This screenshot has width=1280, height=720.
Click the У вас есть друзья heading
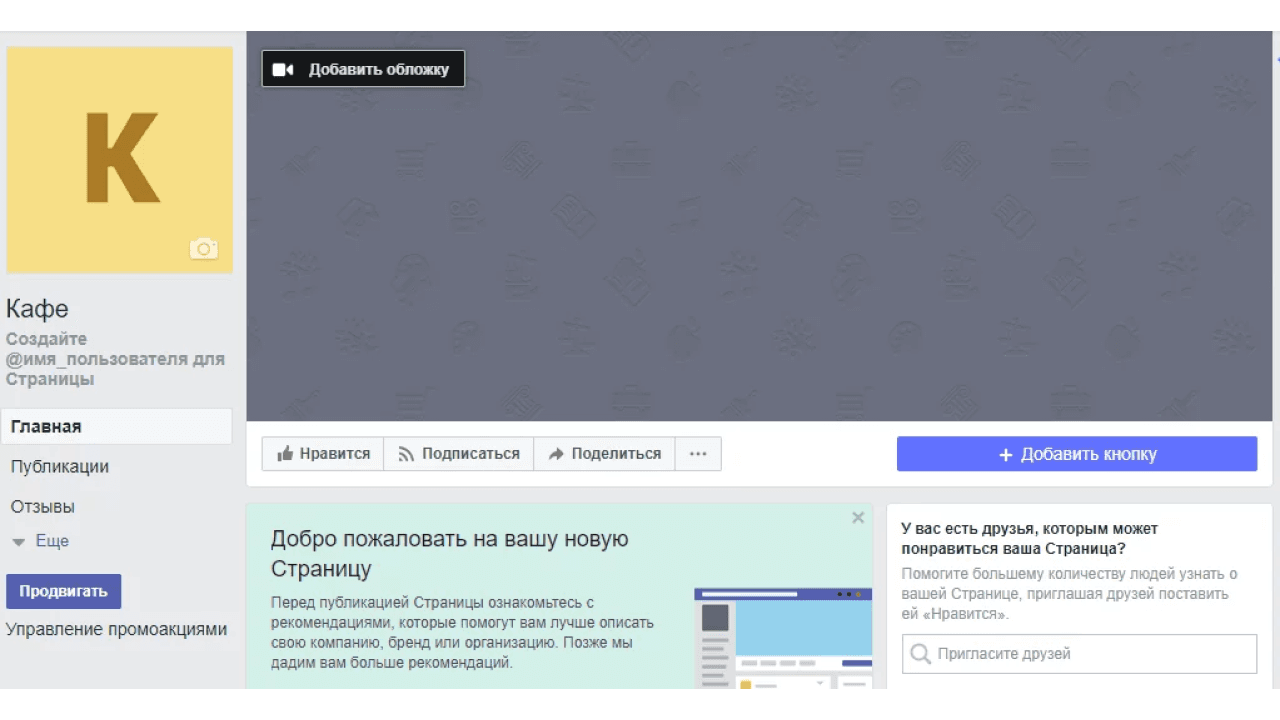pos(1030,539)
